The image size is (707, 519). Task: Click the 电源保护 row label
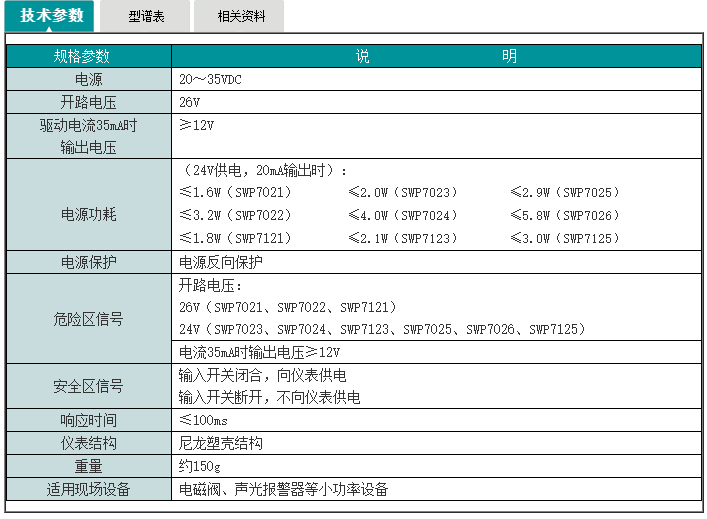(x=89, y=262)
